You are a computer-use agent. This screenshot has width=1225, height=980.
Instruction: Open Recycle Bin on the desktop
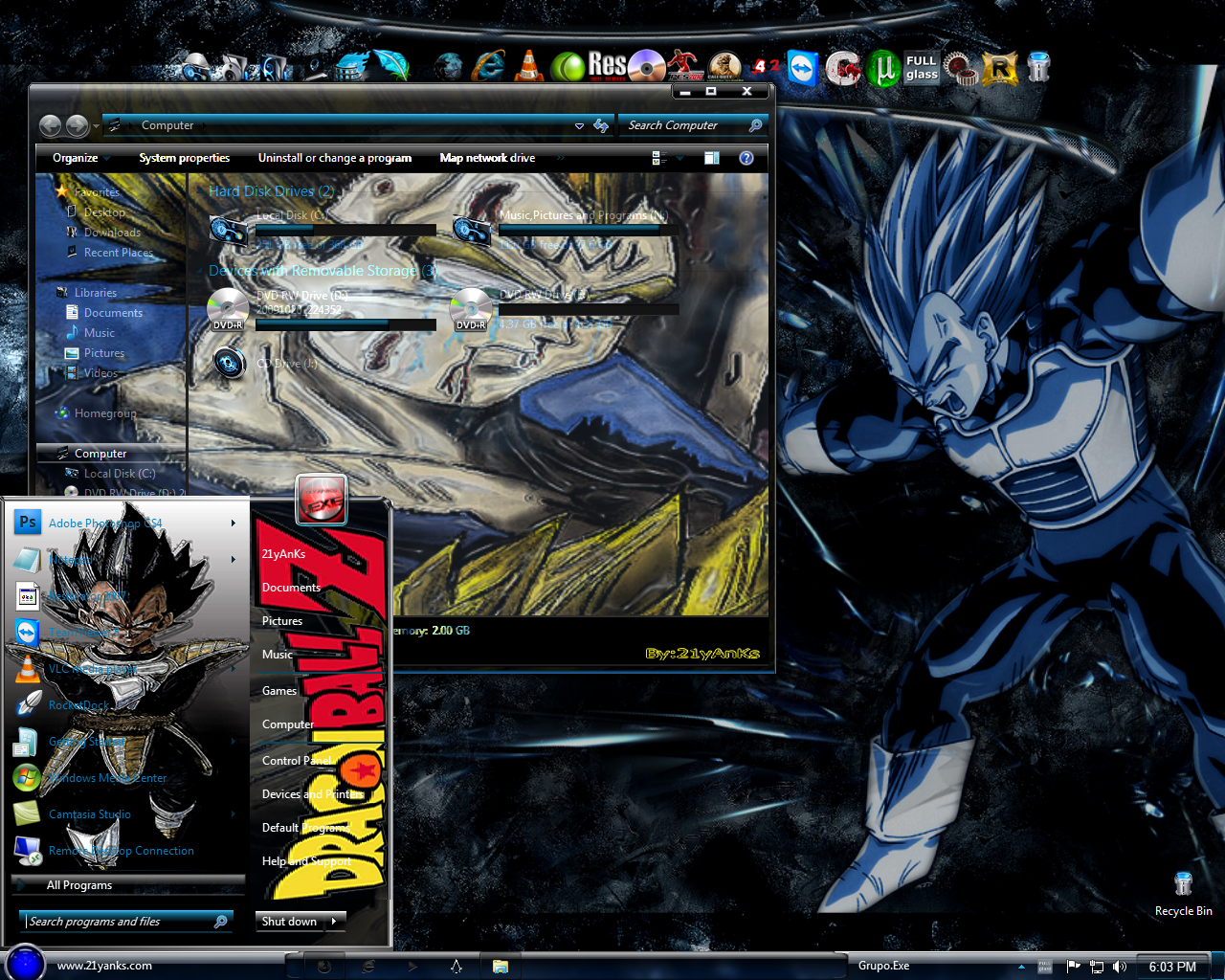tap(1183, 894)
